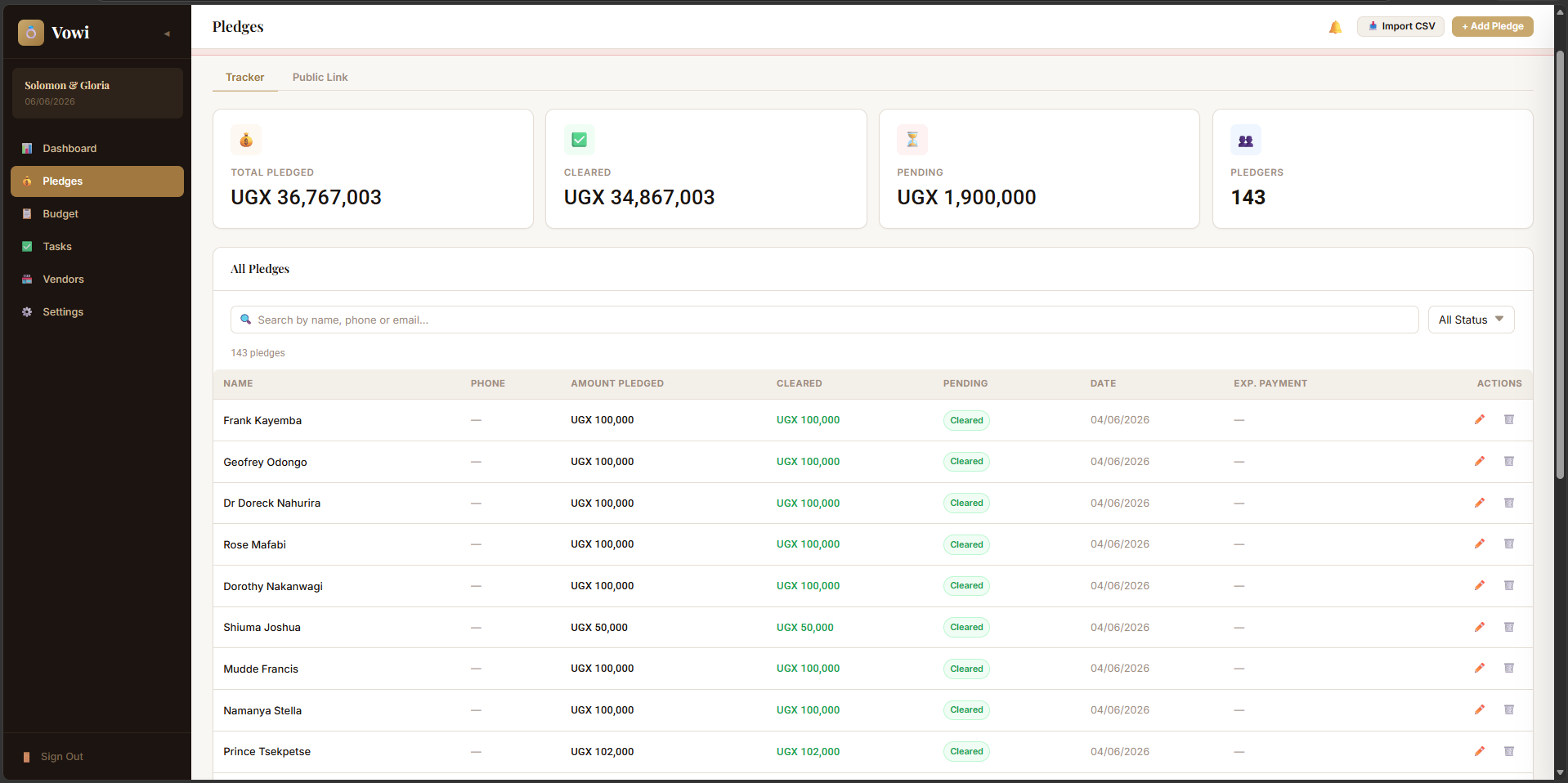This screenshot has height=783, width=1568.
Task: Delete Rose Mafabi's pledge
Action: pos(1509,544)
